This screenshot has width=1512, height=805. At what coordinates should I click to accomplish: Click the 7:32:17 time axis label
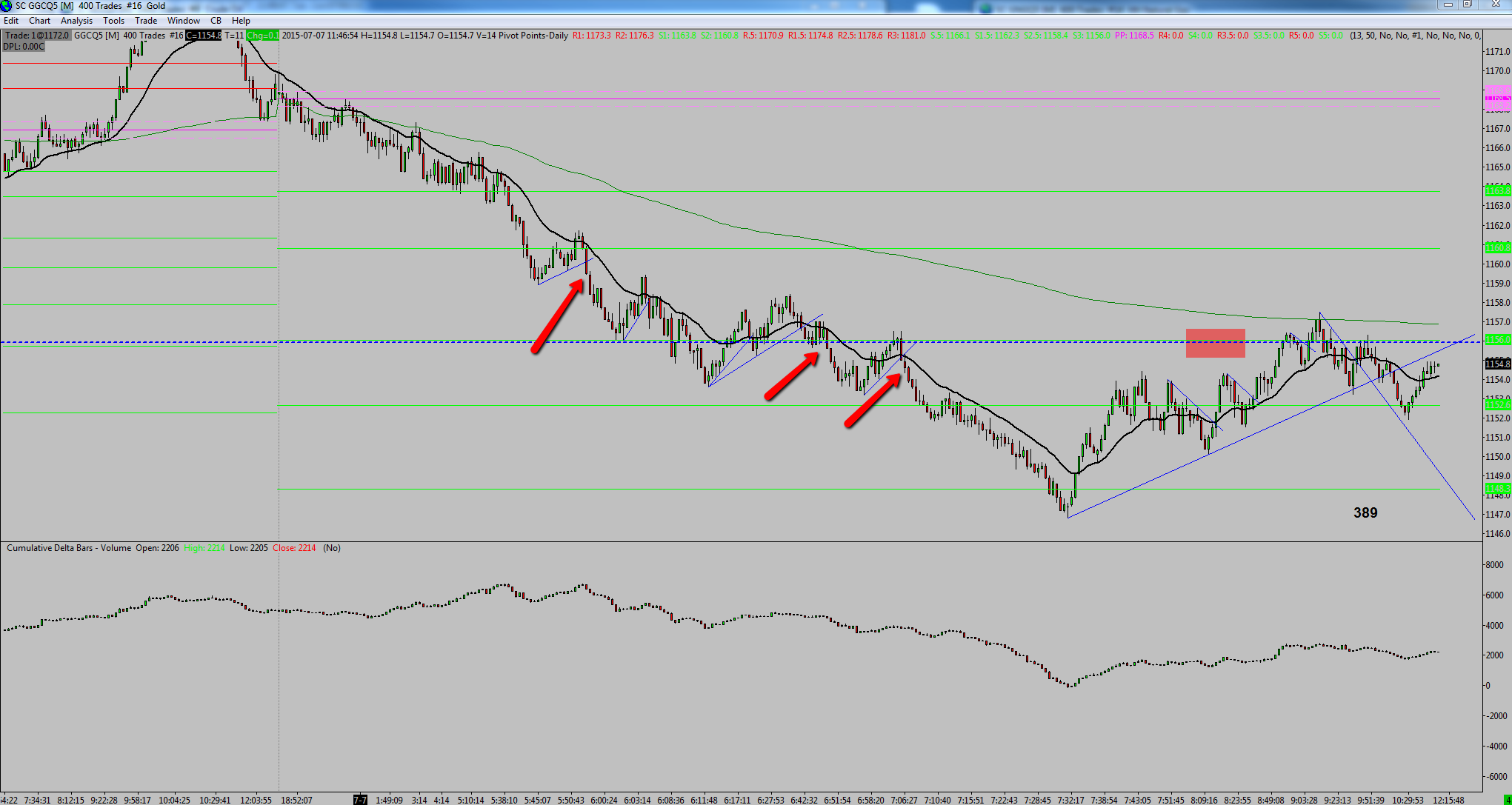coord(1070,800)
